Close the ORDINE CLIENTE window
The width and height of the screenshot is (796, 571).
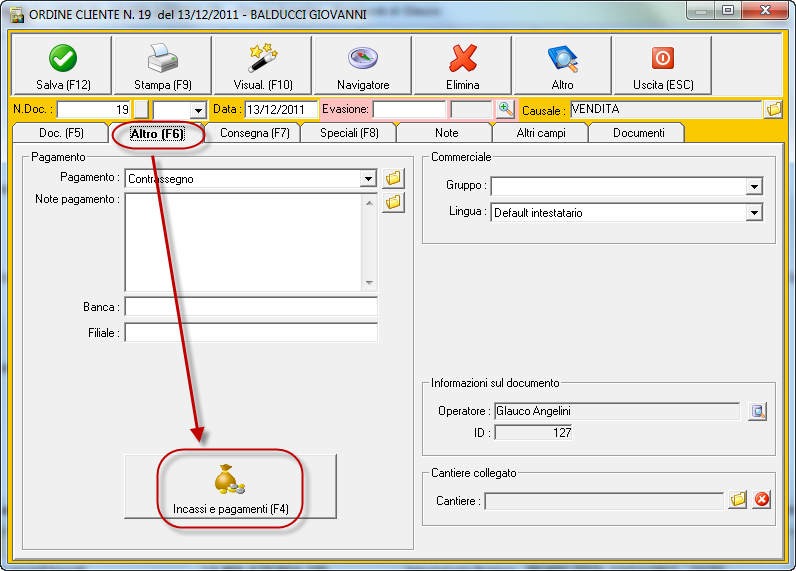[766, 10]
